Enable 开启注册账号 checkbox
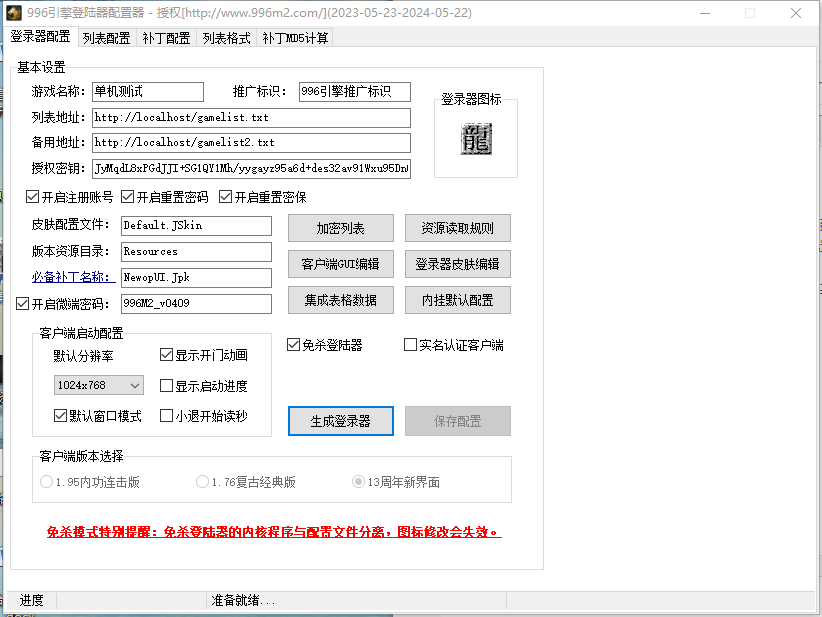Image resolution: width=822 pixels, height=617 pixels. (x=33, y=197)
